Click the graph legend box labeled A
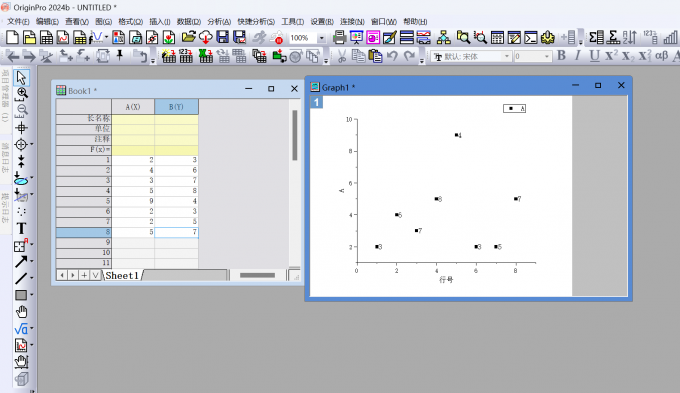This screenshot has width=680, height=393. pos(514,108)
